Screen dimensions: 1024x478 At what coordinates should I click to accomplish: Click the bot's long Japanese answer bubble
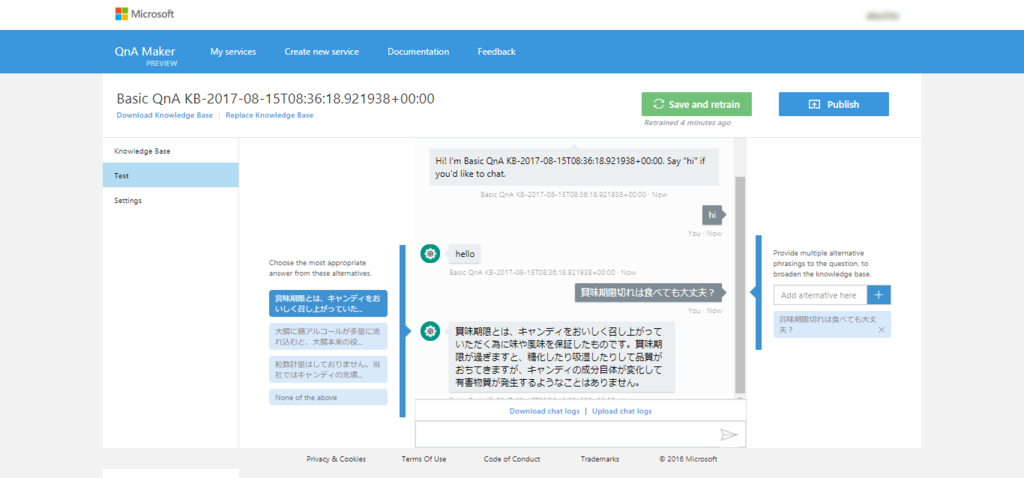(x=561, y=357)
